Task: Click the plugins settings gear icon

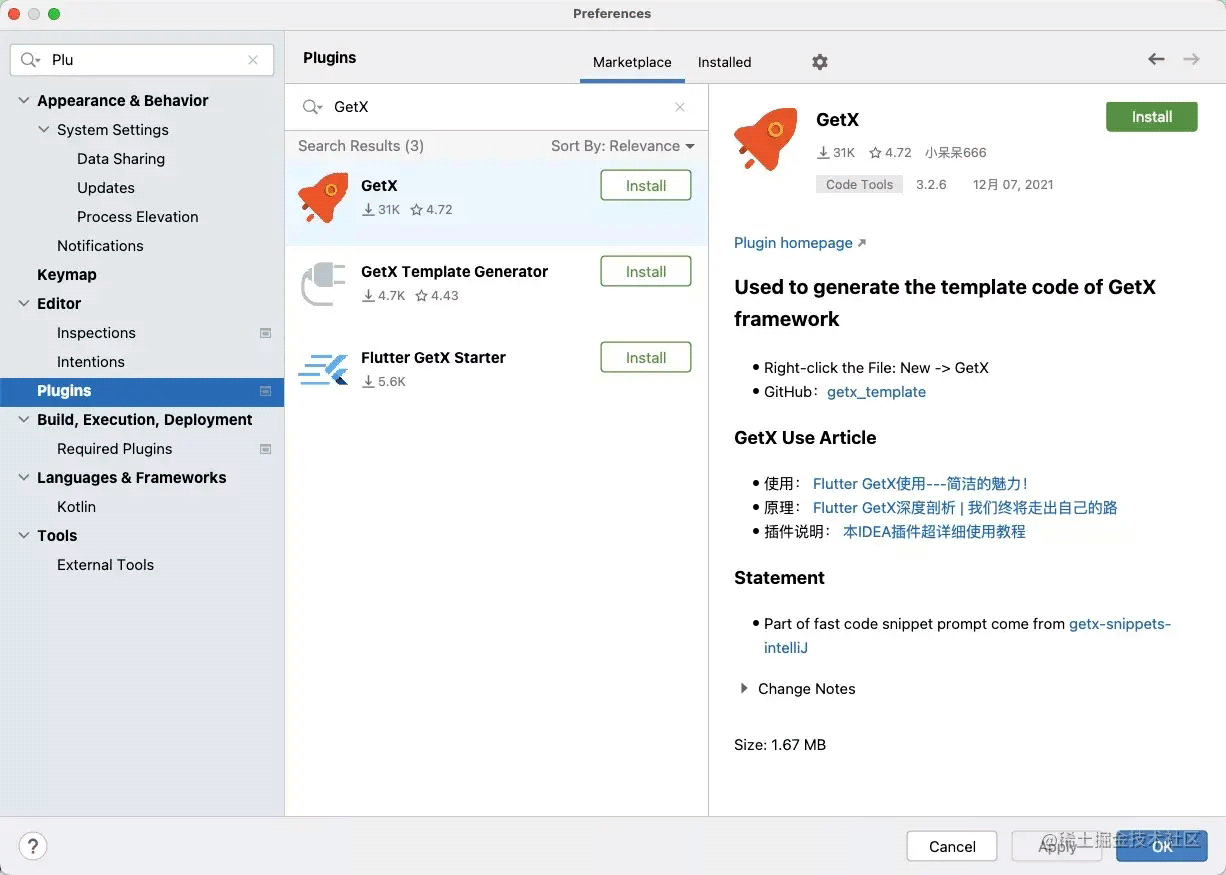Action: (820, 62)
